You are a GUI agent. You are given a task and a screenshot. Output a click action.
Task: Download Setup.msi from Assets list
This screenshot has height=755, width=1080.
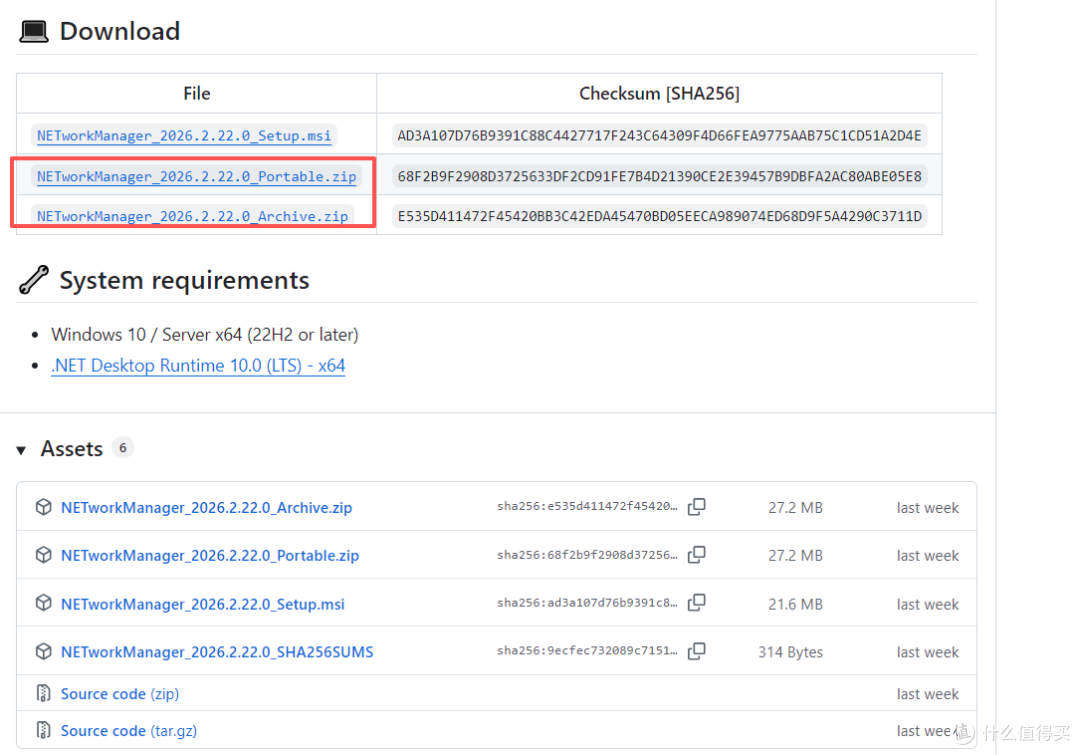pyautogui.click(x=202, y=604)
